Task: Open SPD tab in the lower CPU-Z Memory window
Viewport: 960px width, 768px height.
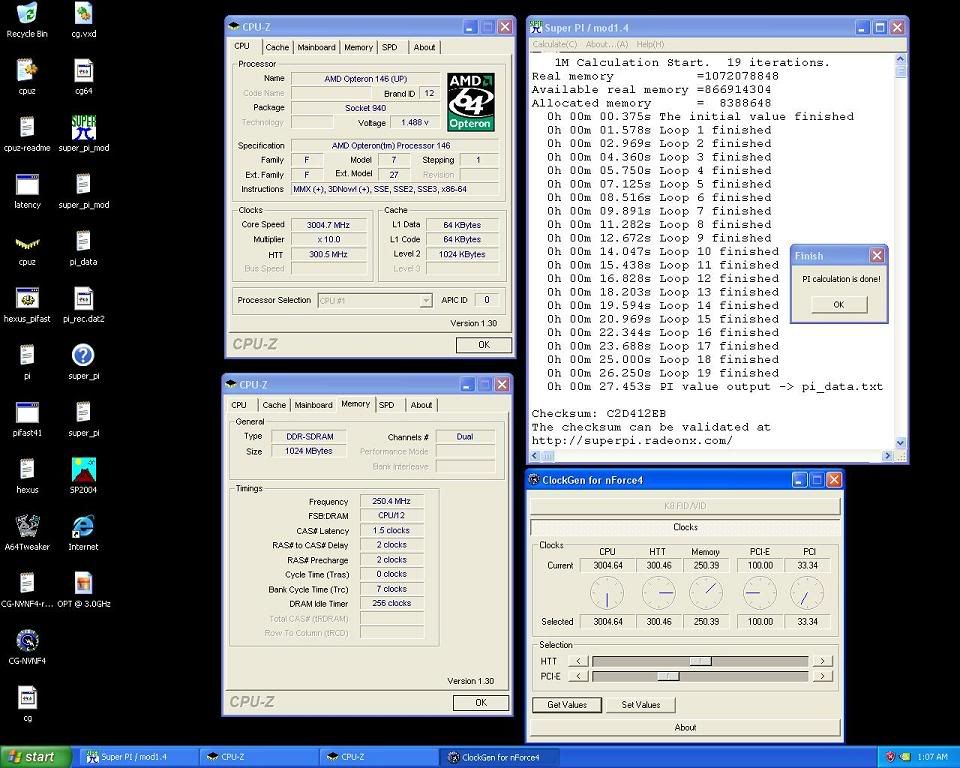Action: pos(386,405)
